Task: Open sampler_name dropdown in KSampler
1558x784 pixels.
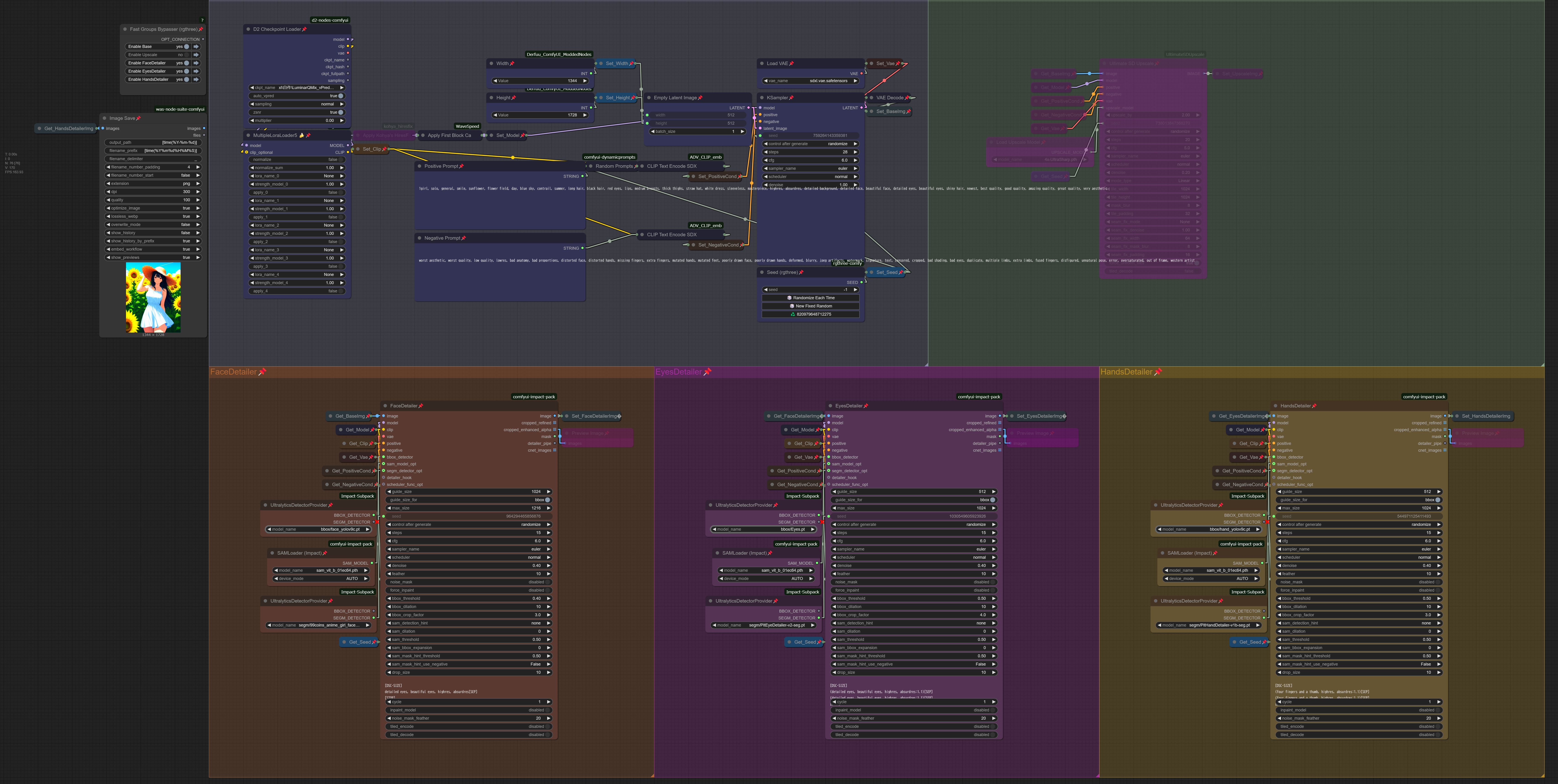Action: (x=810, y=168)
